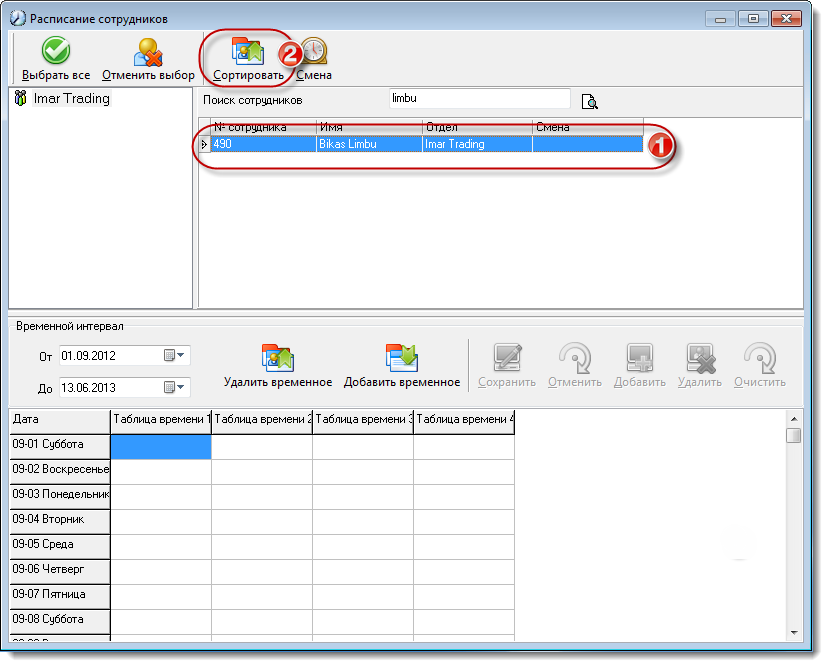Screen dimensions: 828x667
Task: Click the Добавить временное icon
Action: point(401,358)
